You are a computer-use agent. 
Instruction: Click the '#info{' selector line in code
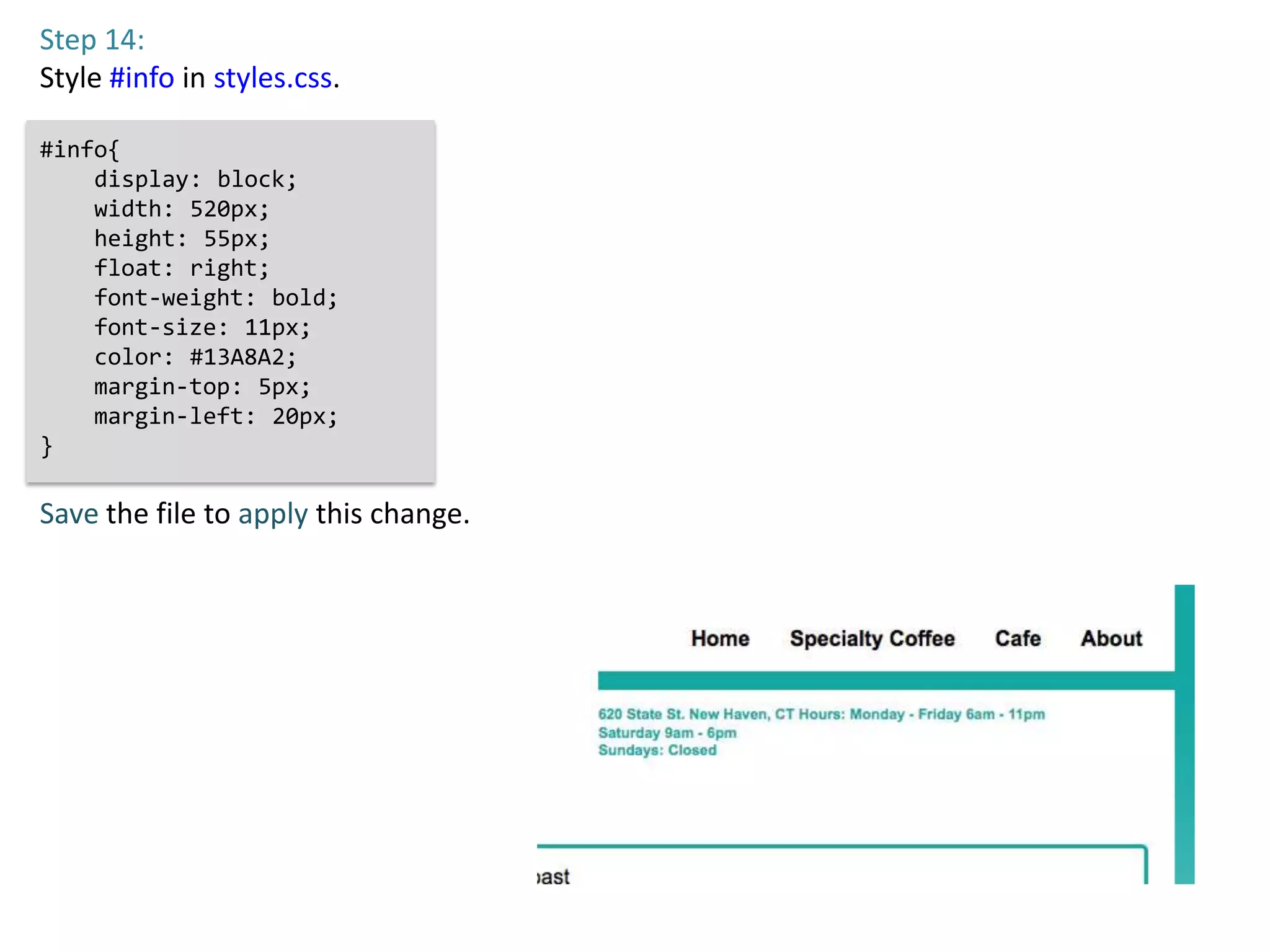point(79,149)
